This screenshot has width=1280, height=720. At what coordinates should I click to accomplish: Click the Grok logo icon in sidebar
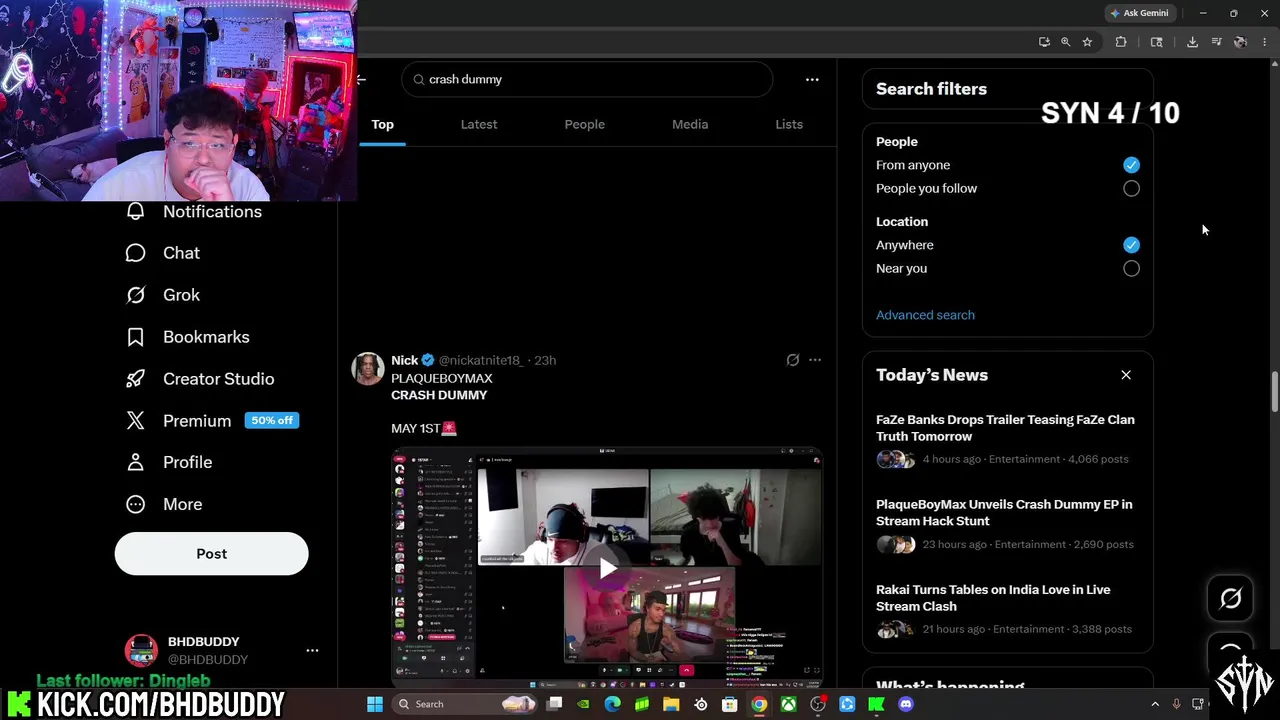pyautogui.click(x=135, y=295)
